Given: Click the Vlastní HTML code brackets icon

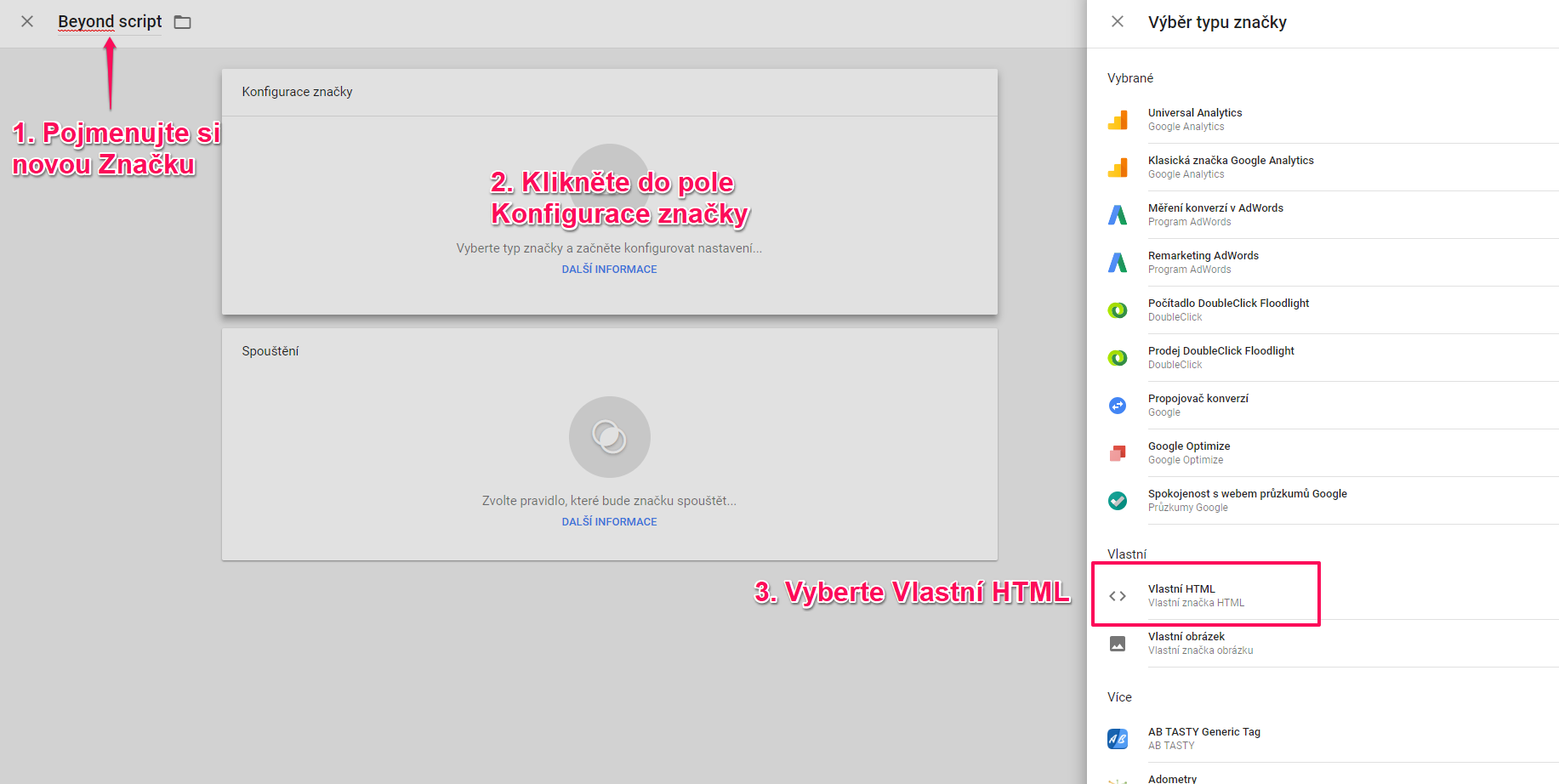Looking at the screenshot, I should point(1118,596).
